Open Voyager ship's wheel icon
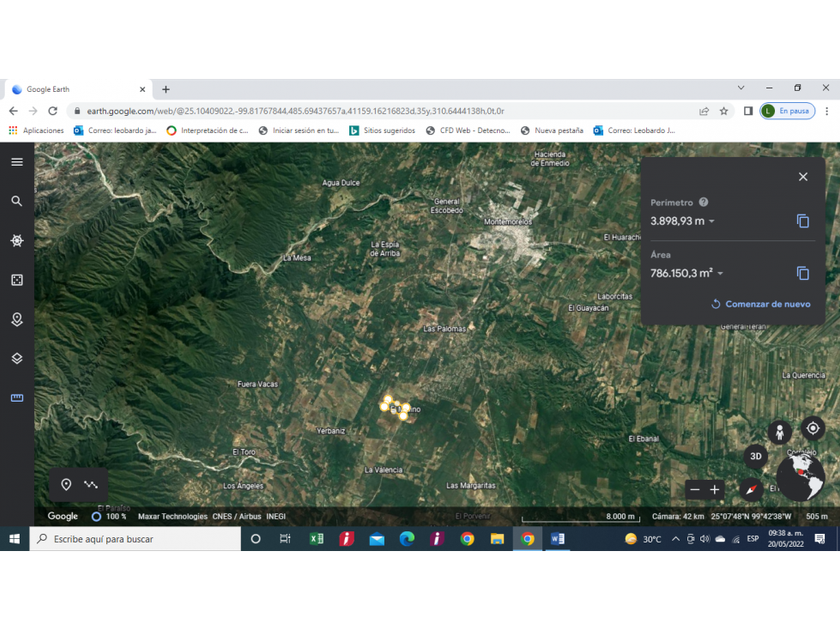Image resolution: width=840 pixels, height=630 pixels. tap(17, 241)
